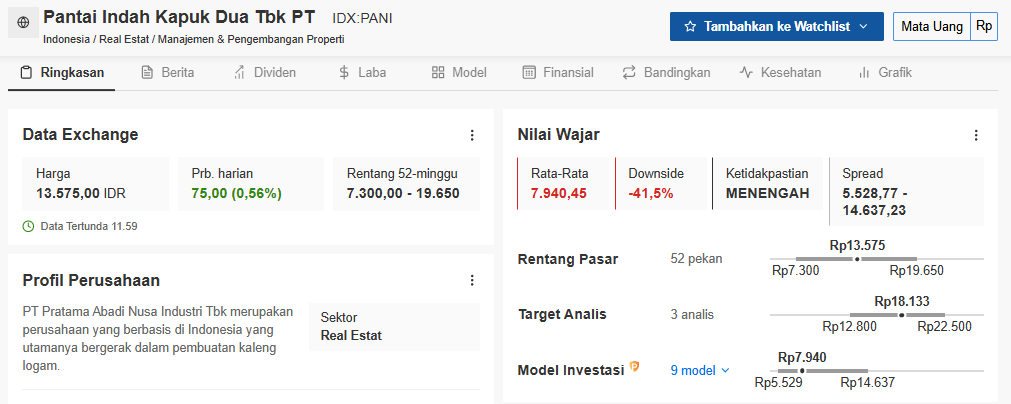Open Data Exchange three-dot menu

[x=472, y=135]
